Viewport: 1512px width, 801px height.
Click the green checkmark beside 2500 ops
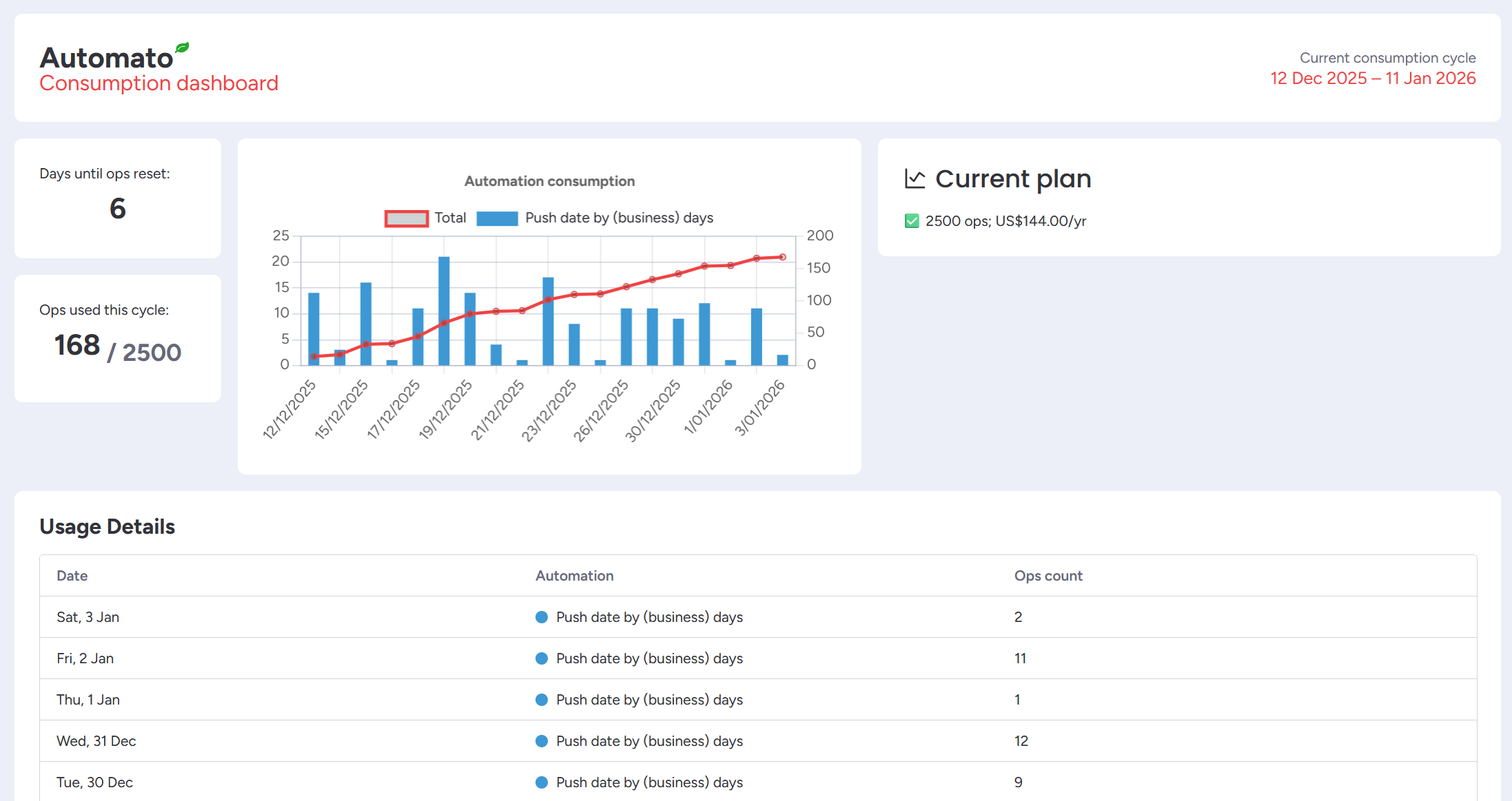point(912,221)
